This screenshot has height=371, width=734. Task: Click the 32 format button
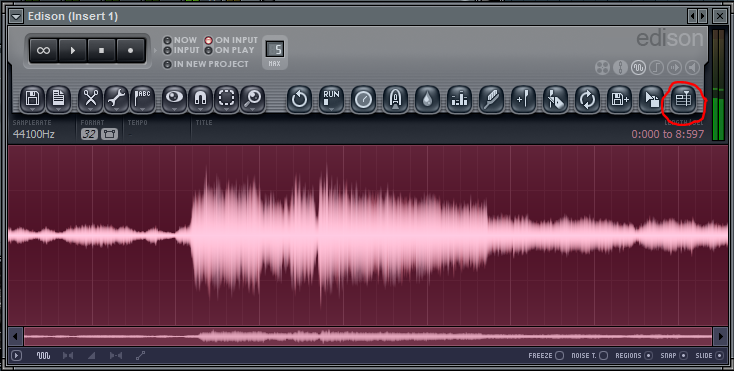pos(89,134)
